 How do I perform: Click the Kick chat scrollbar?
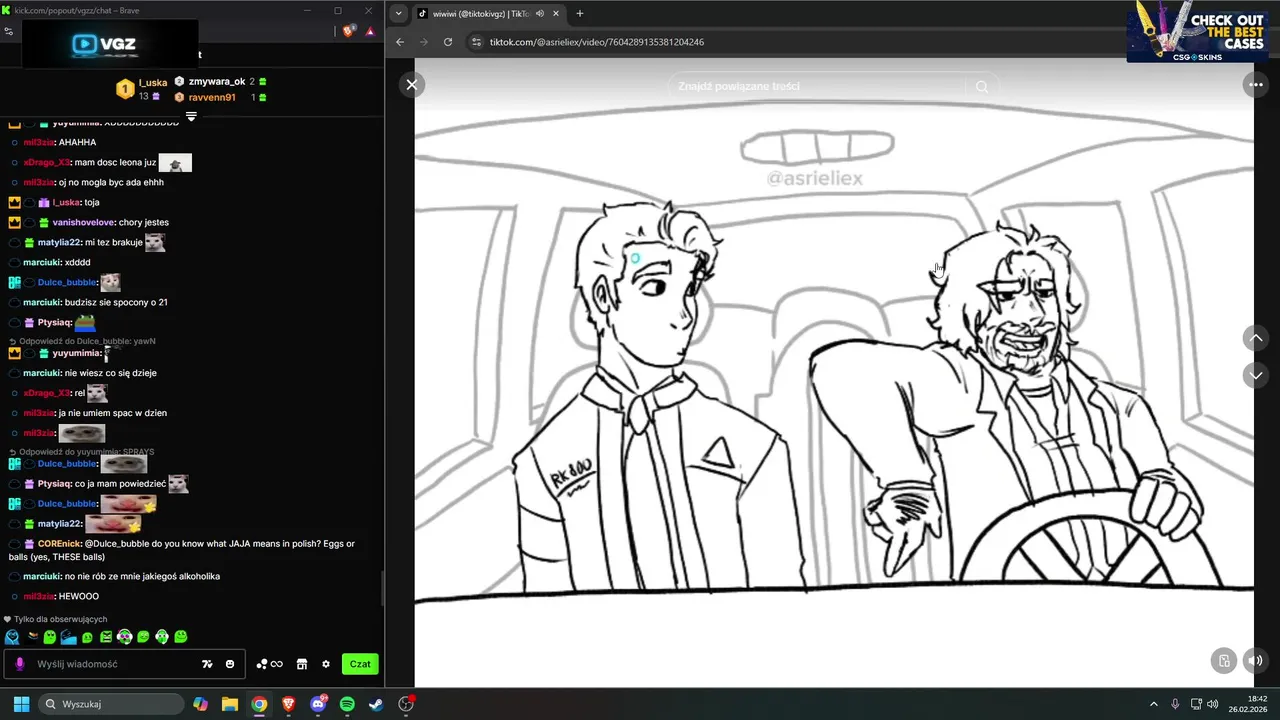(382, 588)
